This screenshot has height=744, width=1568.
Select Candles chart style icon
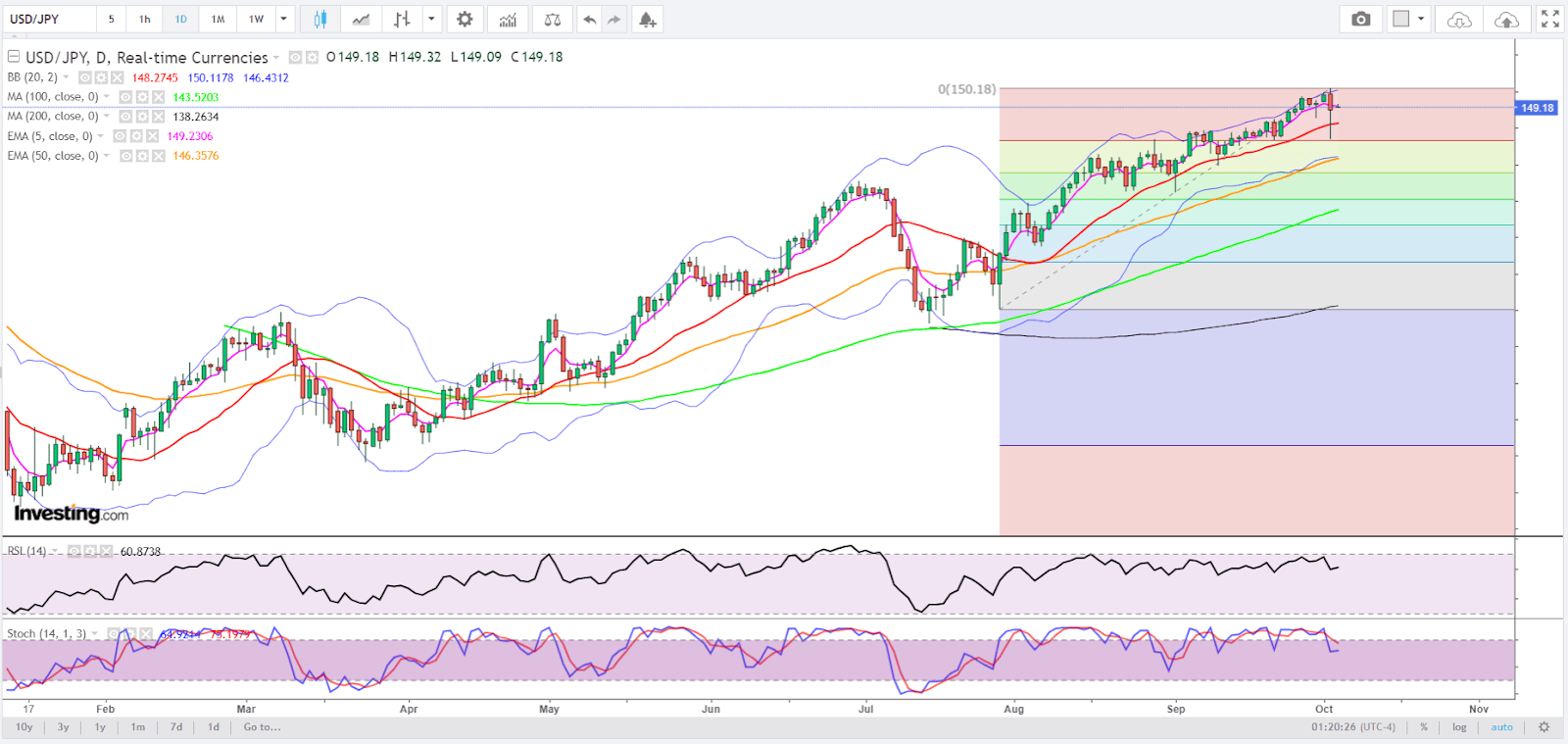coord(320,19)
